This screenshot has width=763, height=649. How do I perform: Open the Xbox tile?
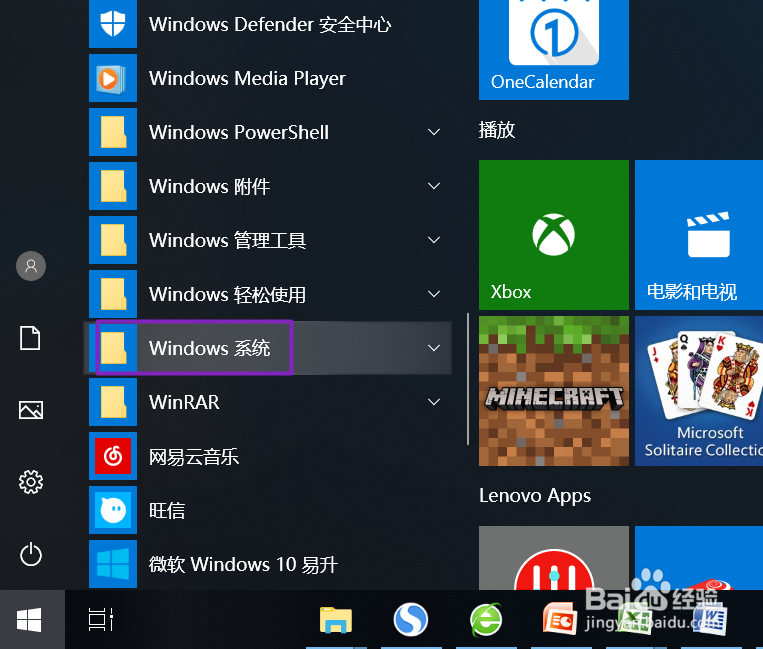(x=554, y=235)
